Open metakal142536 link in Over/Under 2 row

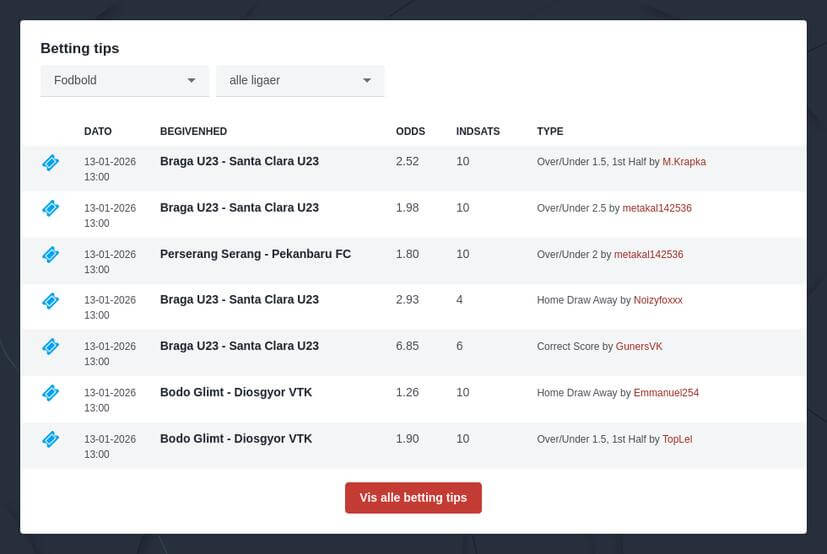pos(648,255)
